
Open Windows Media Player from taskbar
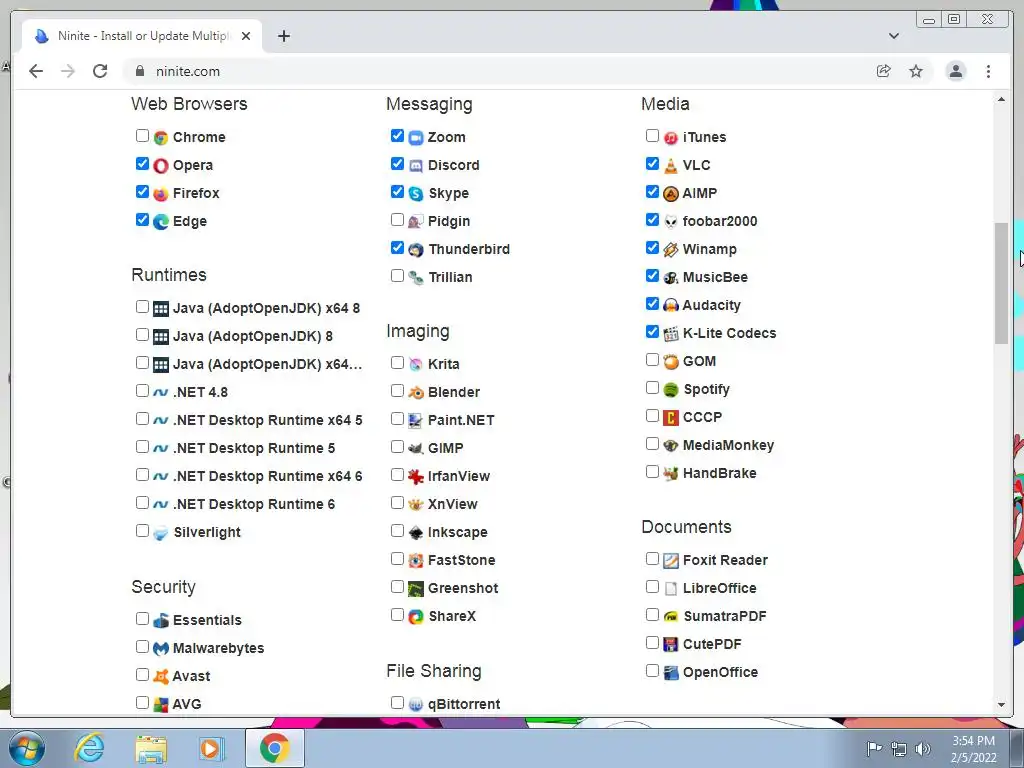click(x=211, y=748)
